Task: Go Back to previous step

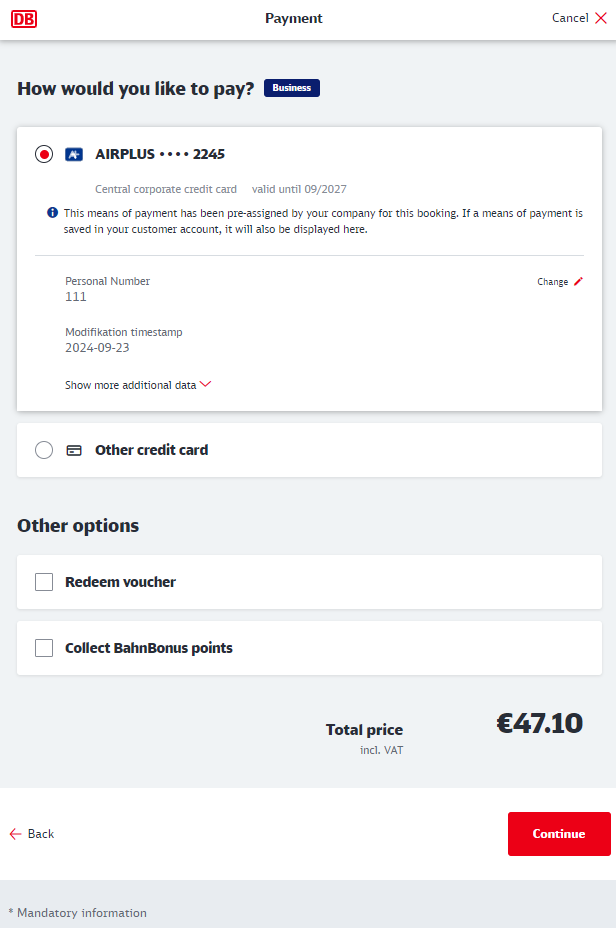Action: 32,834
